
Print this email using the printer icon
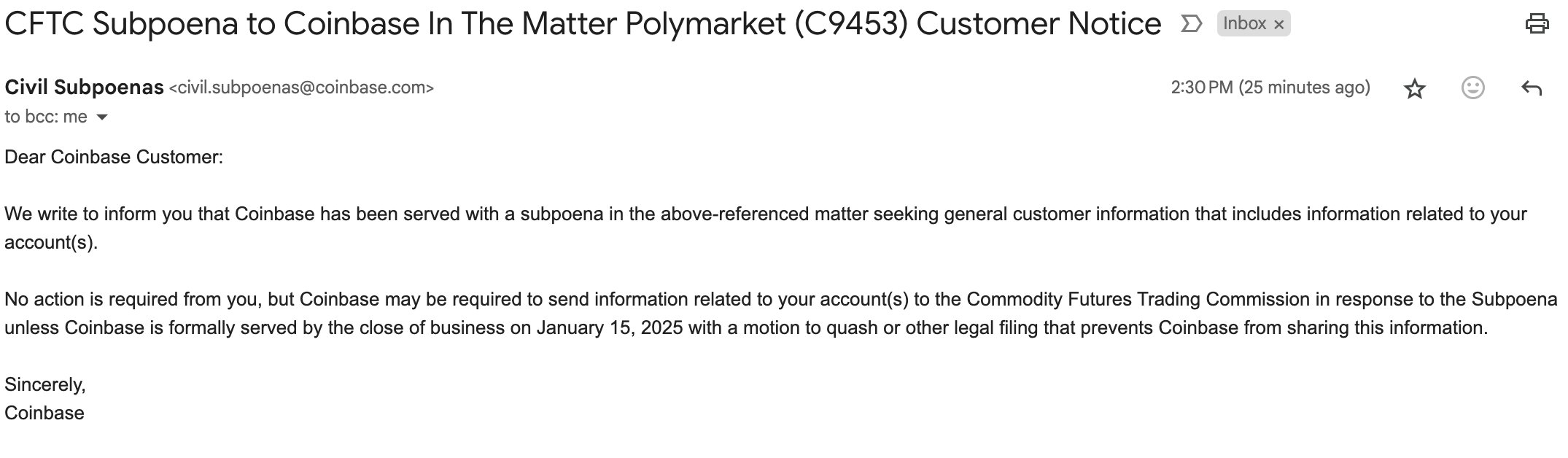1536,24
